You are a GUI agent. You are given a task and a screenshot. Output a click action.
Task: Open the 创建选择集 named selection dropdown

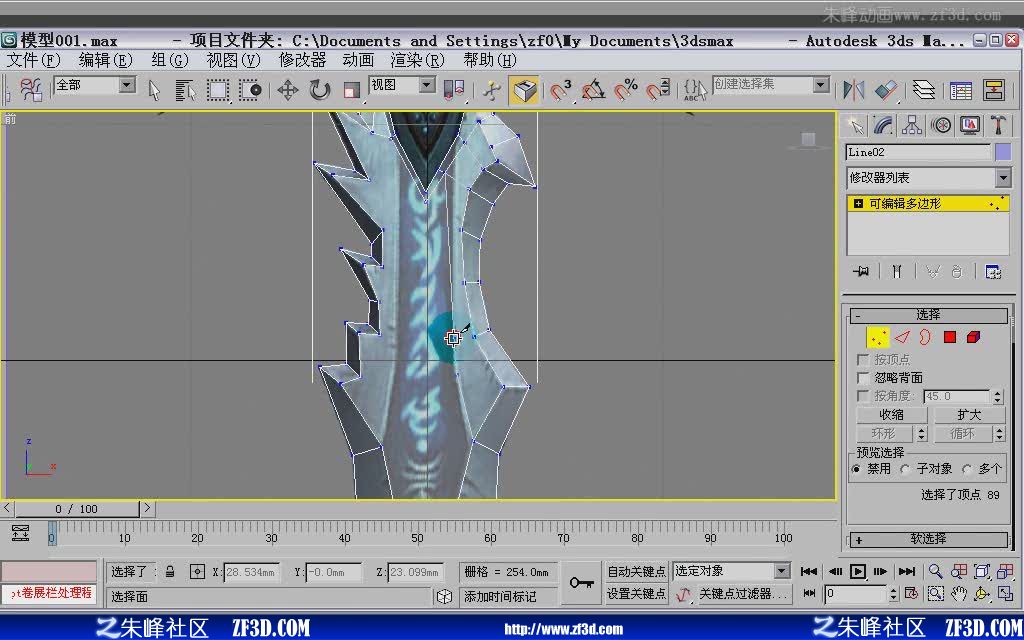(821, 85)
